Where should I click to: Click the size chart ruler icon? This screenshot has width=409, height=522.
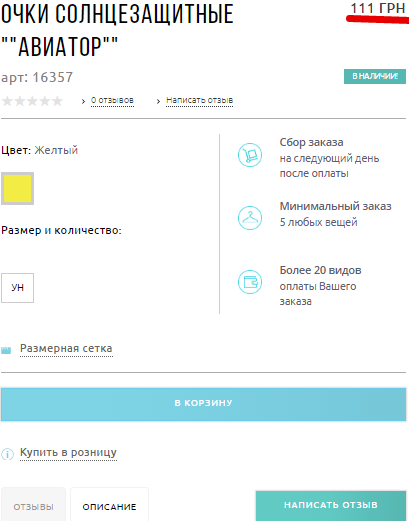point(6,350)
